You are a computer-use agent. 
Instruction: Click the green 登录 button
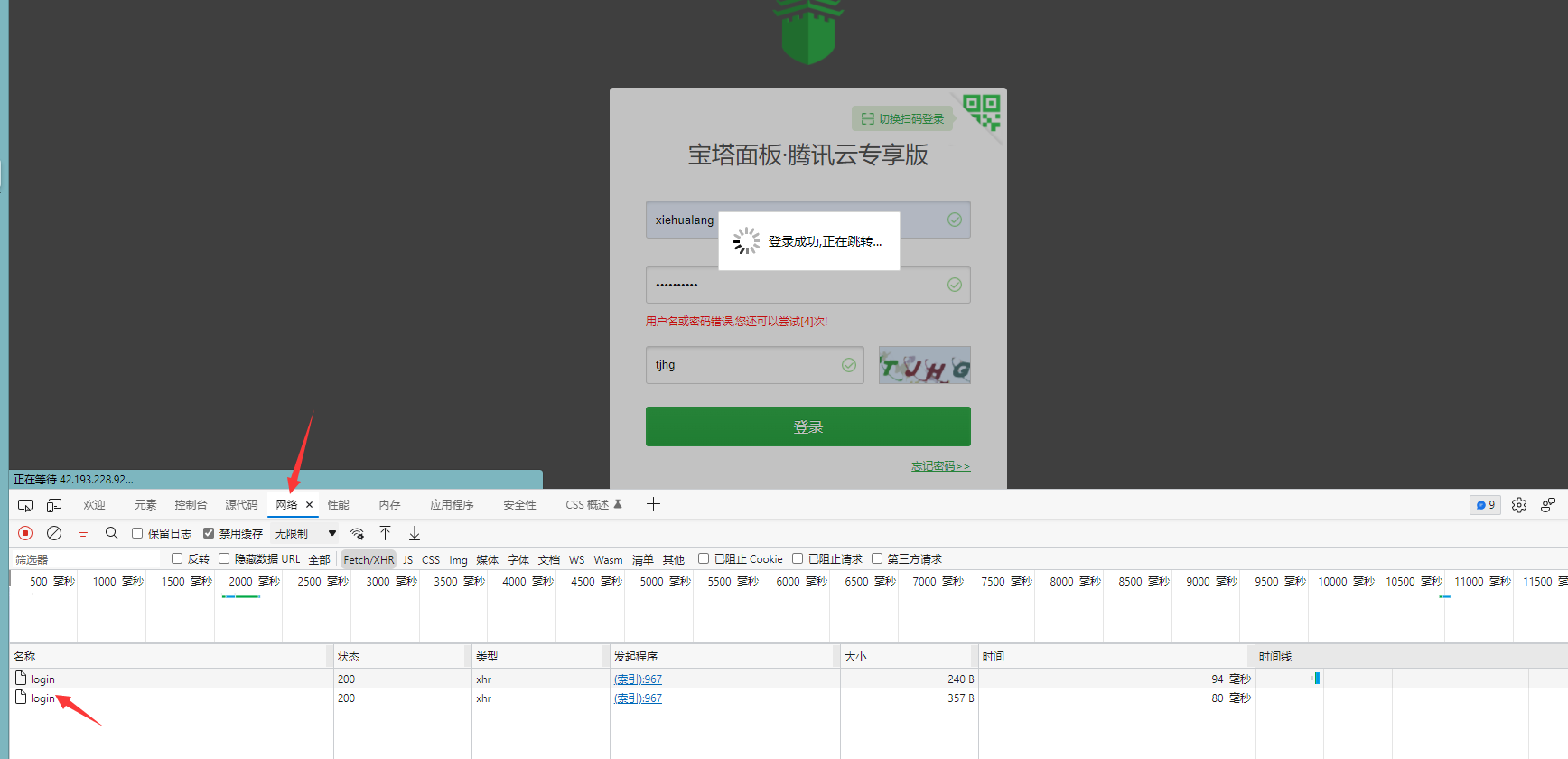pyautogui.click(x=808, y=426)
